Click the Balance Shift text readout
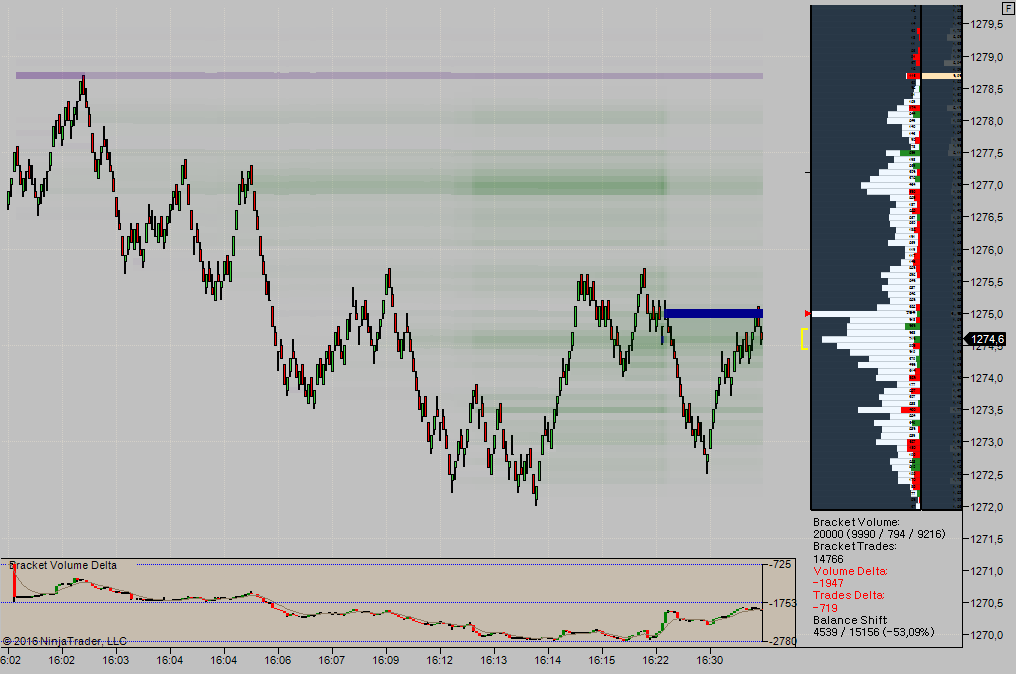Screen dimensions: 1016x674 pos(850,620)
